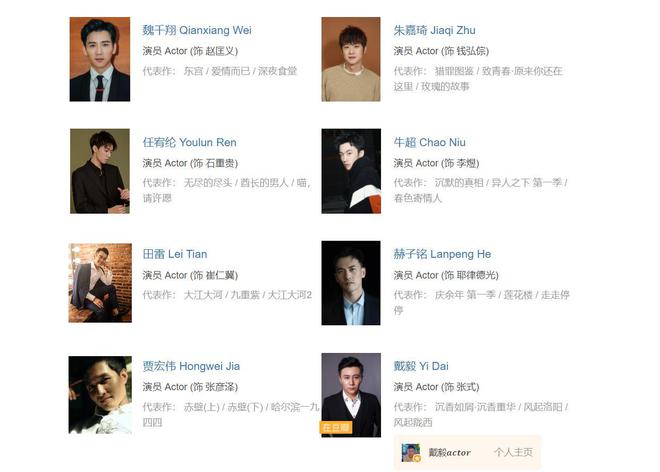660x472 pixels.
Task: Open Qianxiang Wei's profile photo
Action: point(100,59)
